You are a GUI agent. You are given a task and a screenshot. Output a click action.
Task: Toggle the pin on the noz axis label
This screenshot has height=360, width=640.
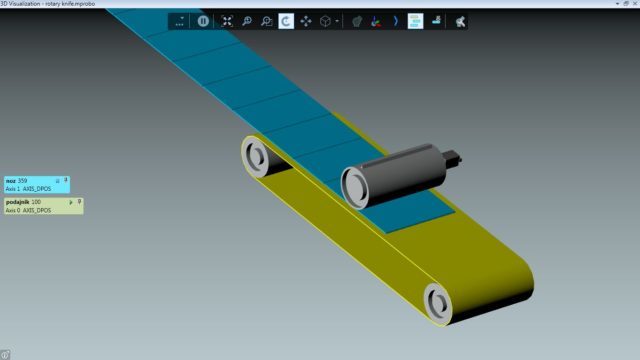[66, 180]
